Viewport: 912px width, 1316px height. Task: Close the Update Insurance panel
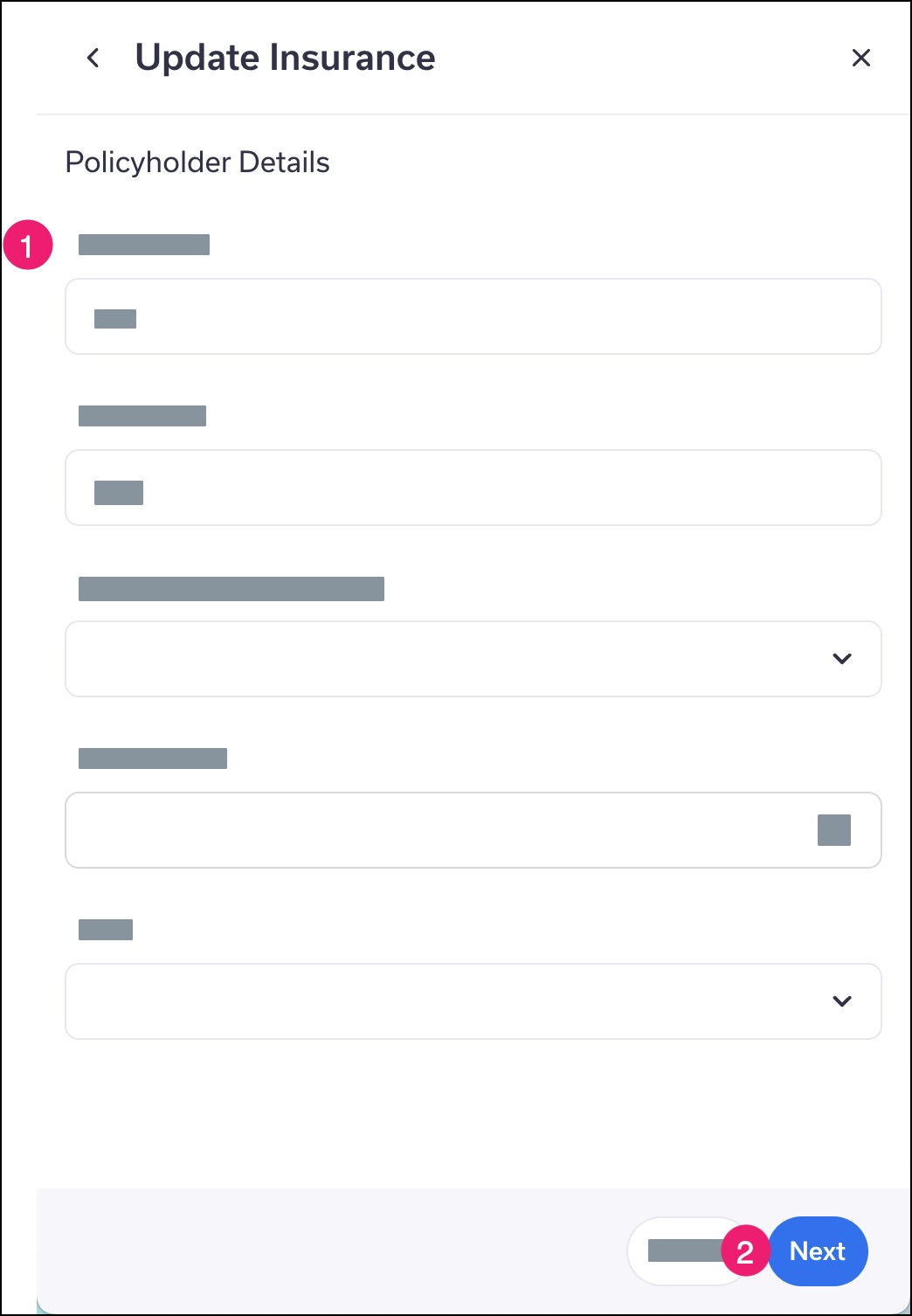[860, 58]
